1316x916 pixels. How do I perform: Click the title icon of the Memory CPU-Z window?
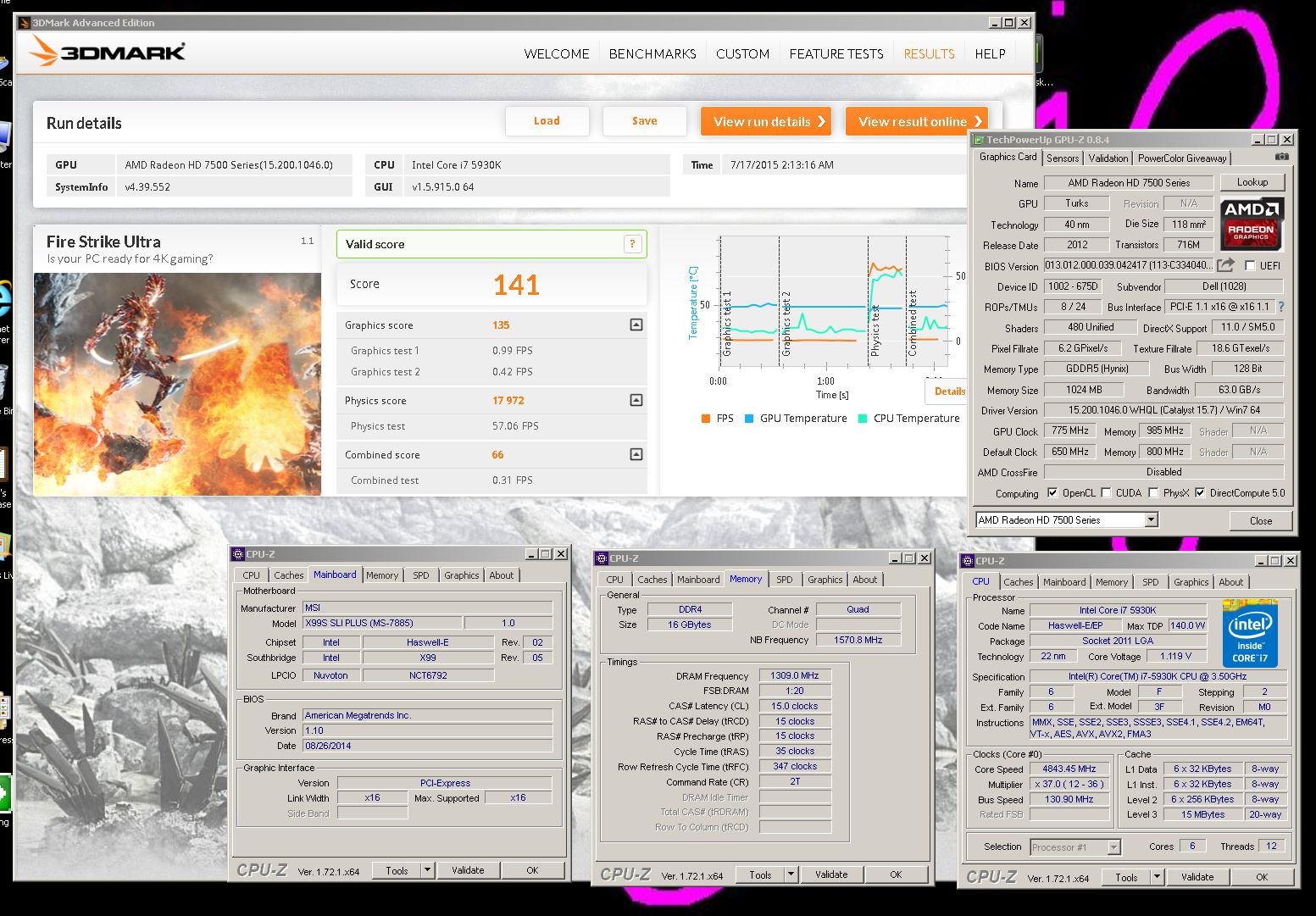click(x=602, y=558)
